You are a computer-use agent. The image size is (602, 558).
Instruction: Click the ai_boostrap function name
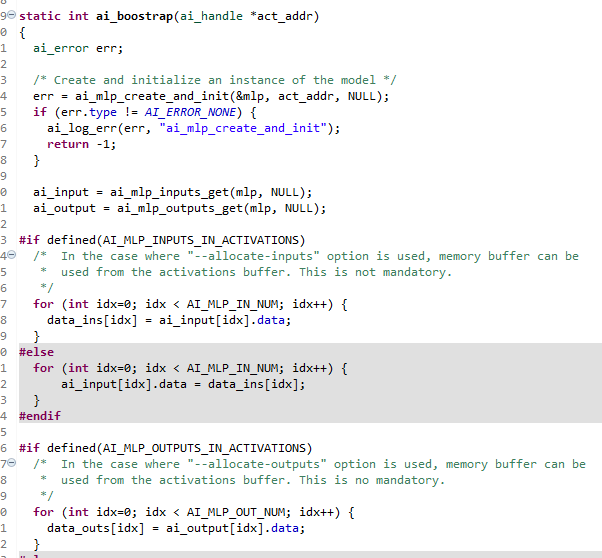(x=134, y=17)
